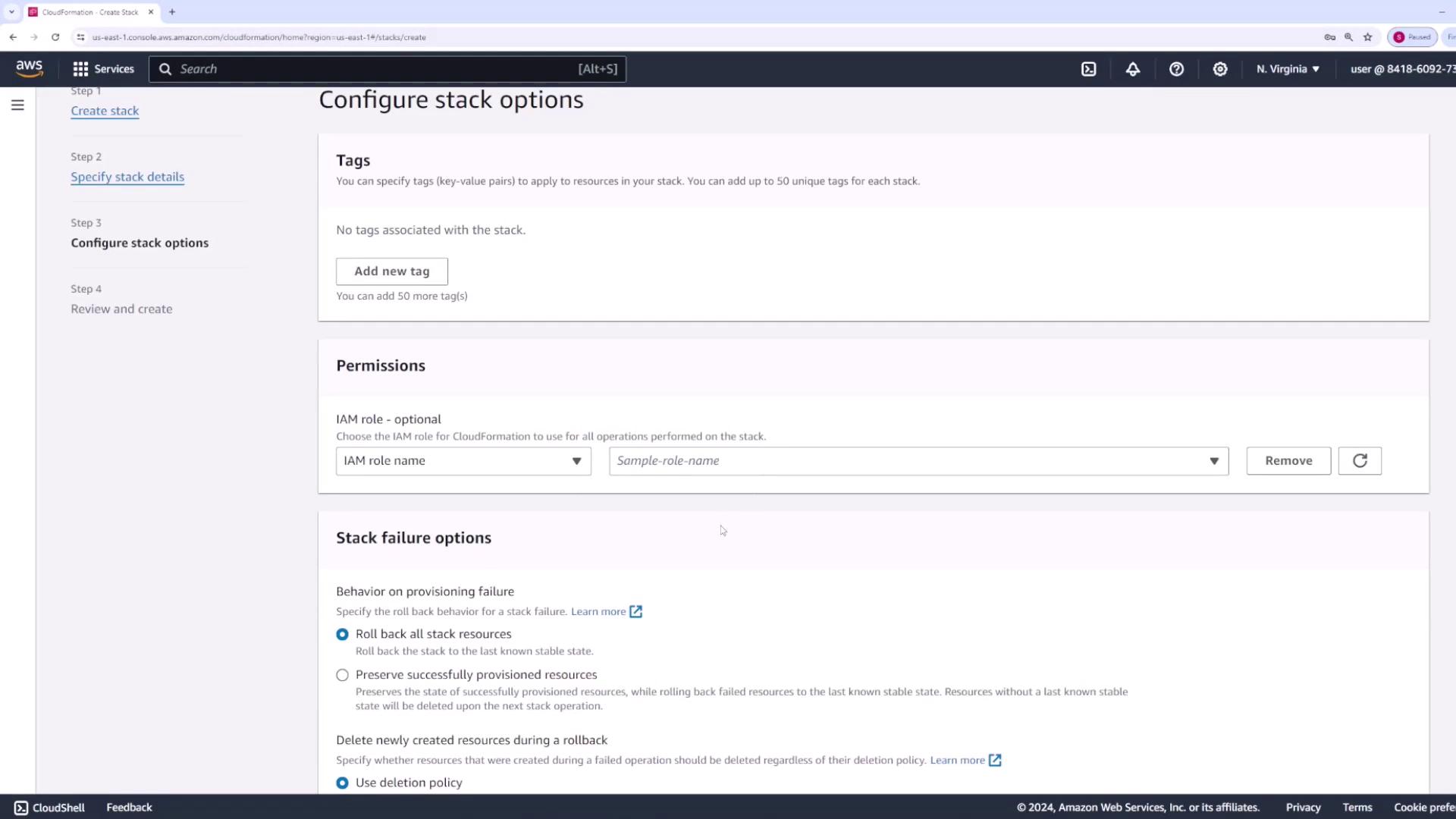
Task: Open the settings gear icon
Action: (x=1219, y=69)
